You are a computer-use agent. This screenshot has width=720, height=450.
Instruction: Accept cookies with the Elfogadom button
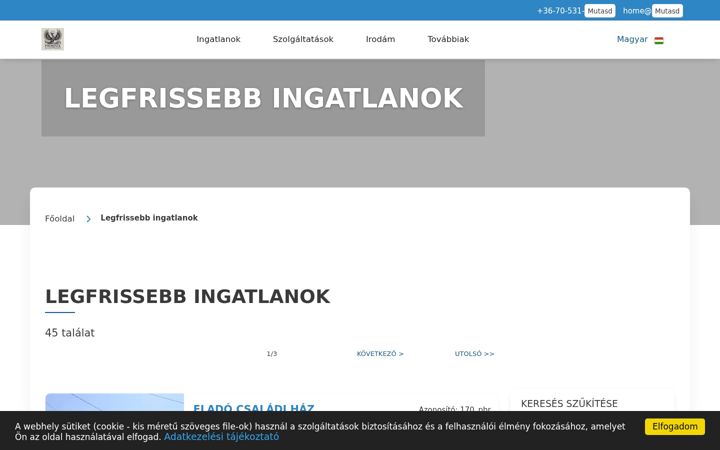[x=675, y=427]
